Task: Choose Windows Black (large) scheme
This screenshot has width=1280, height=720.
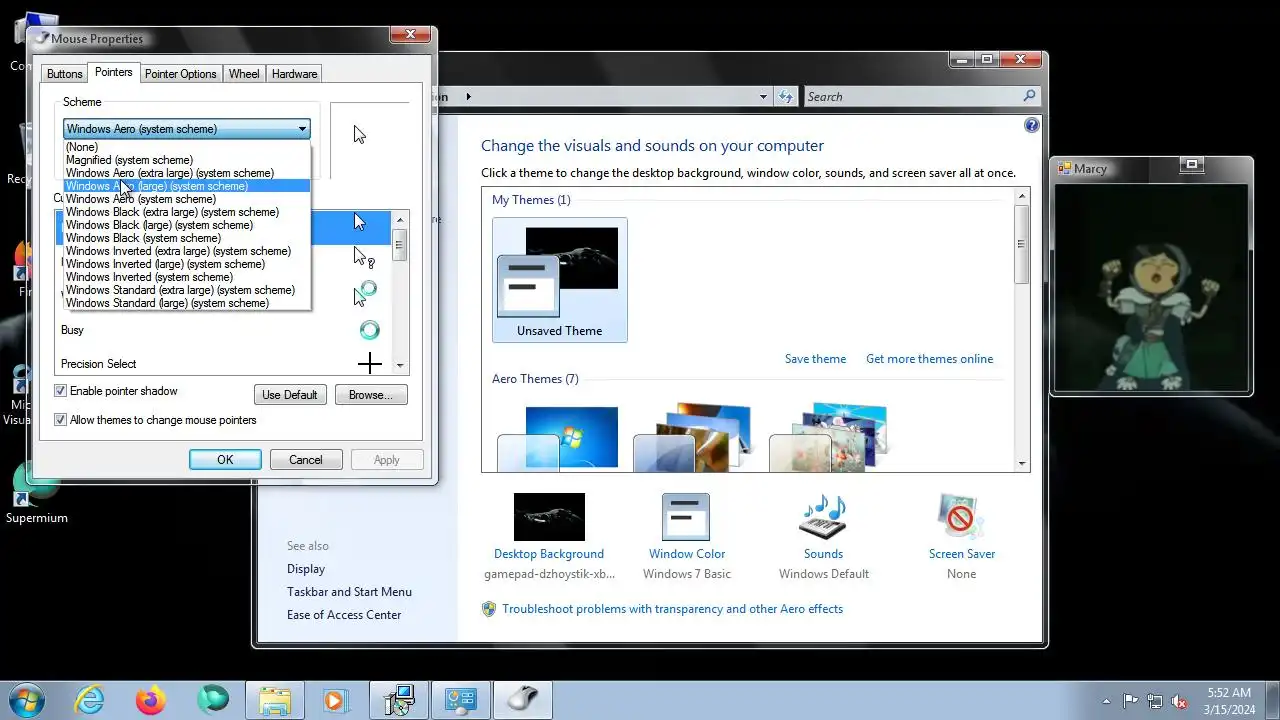Action: (x=187, y=225)
